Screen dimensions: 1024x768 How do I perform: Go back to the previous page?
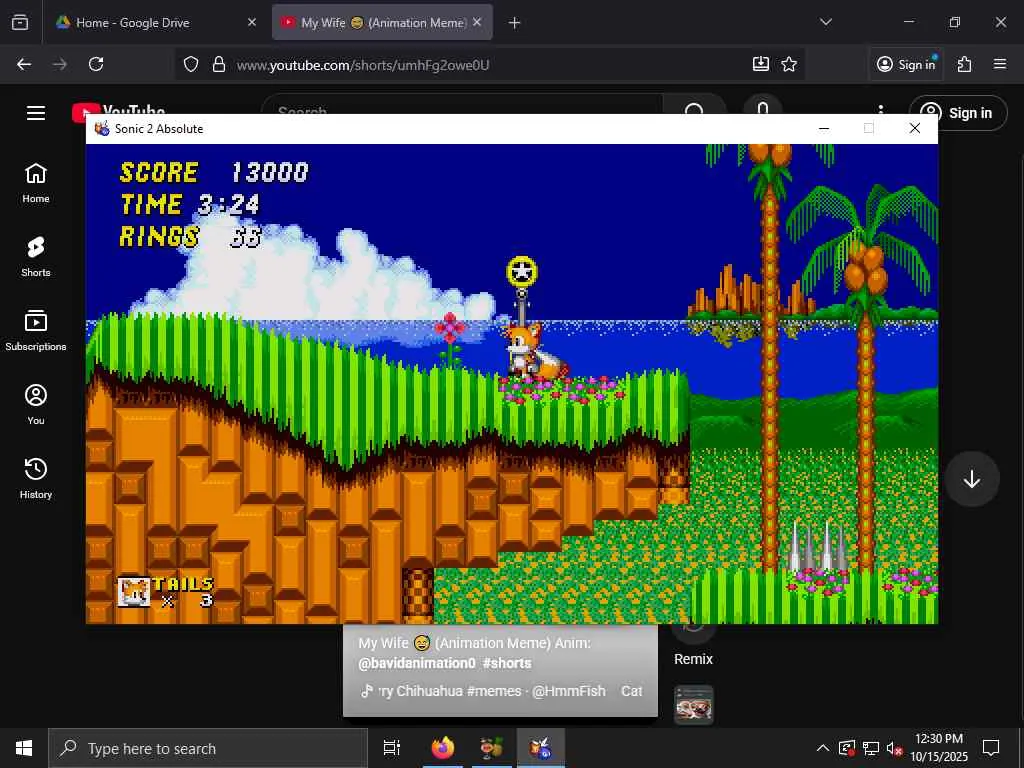[x=24, y=64]
